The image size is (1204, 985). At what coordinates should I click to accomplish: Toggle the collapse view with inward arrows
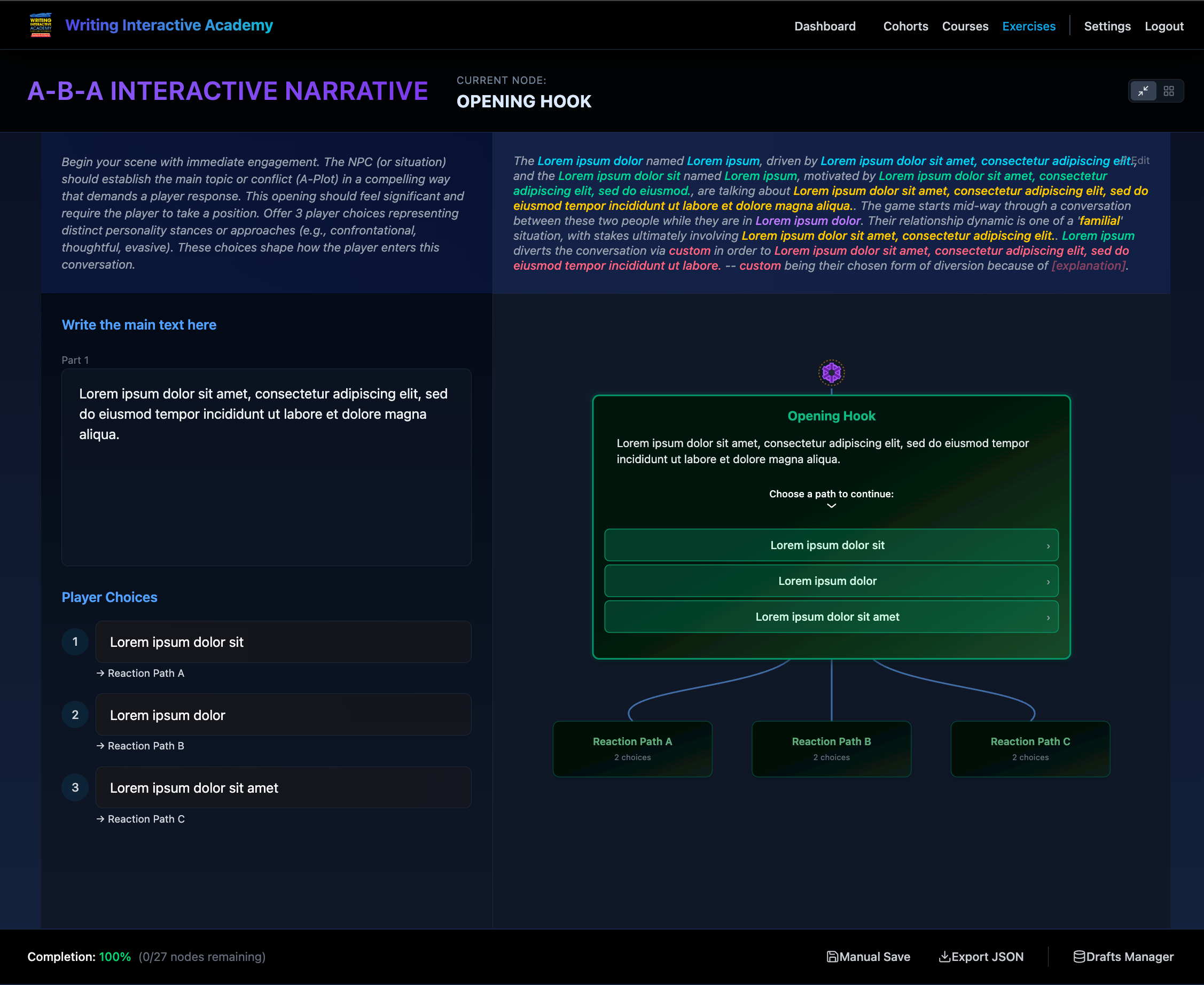(x=1144, y=91)
